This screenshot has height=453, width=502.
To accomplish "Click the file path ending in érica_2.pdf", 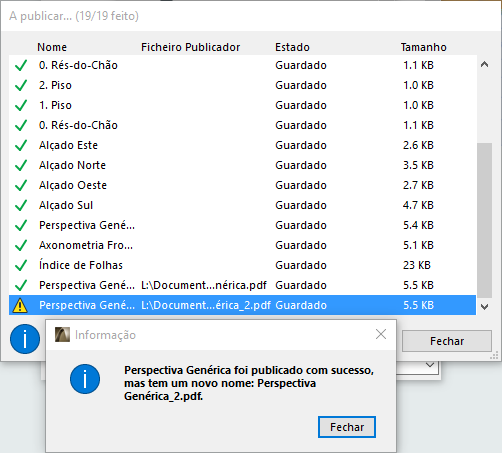I will click(206, 305).
